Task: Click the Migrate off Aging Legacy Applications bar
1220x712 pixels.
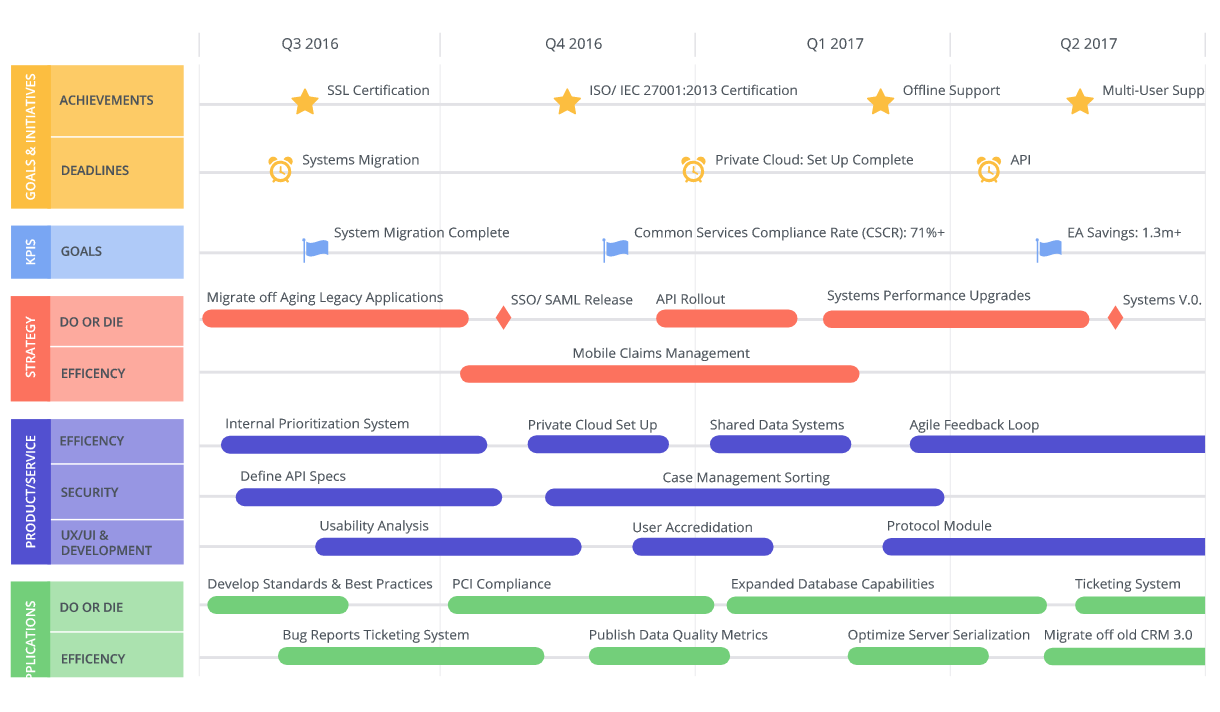Action: pos(335,319)
